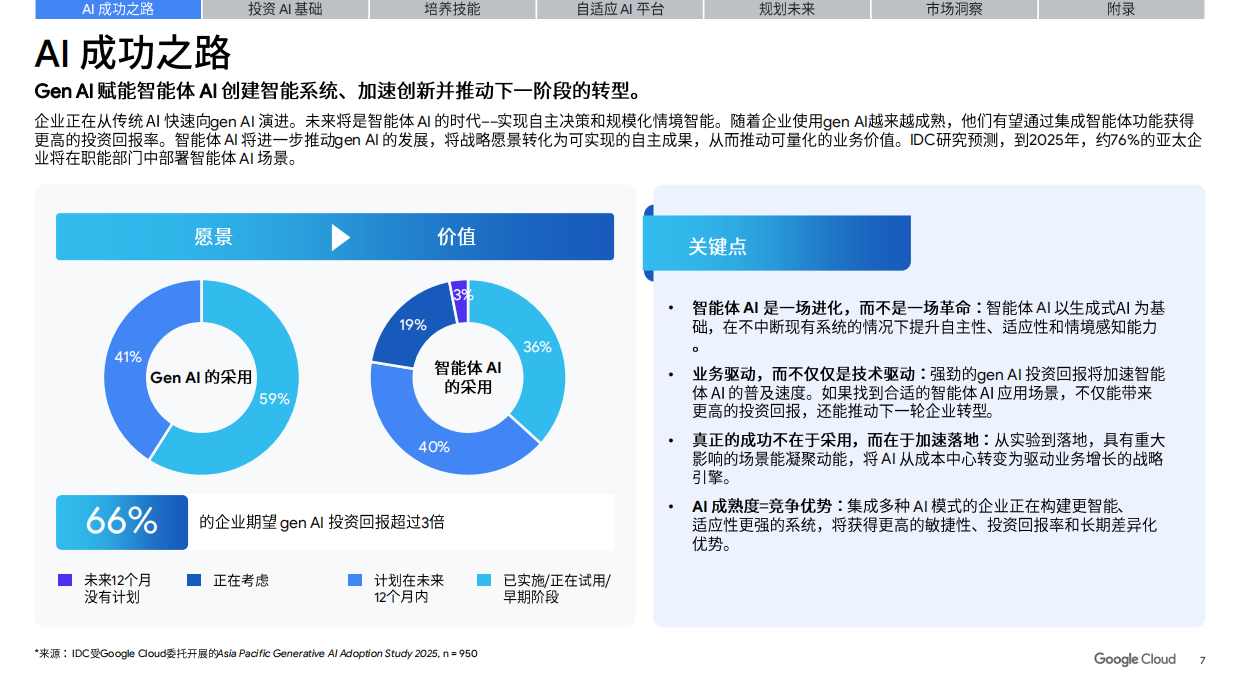The width and height of the screenshot is (1240, 697).
Task: Click the 66% statistic box
Action: click(121, 522)
